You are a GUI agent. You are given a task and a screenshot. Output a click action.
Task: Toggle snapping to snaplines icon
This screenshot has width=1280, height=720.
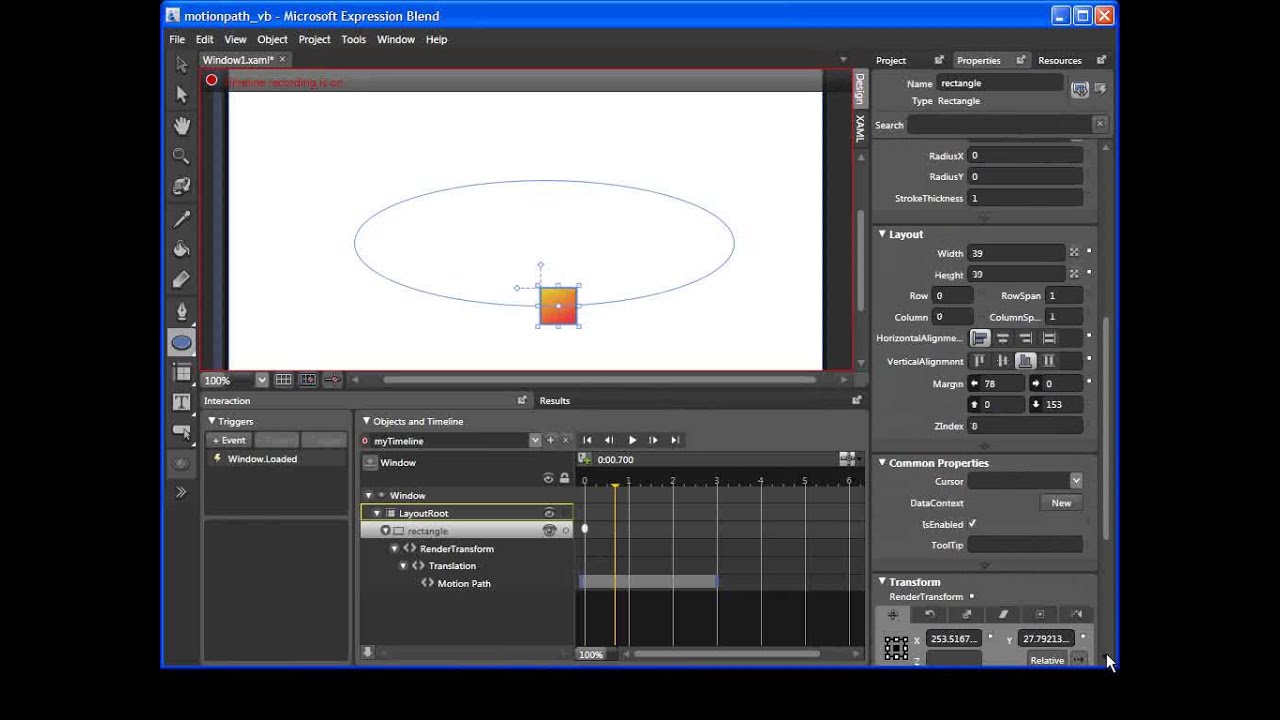click(332, 380)
